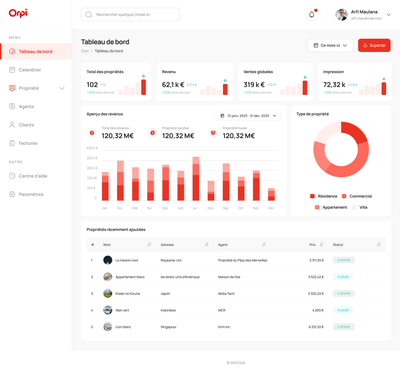Sort table by Statut column
The width and height of the screenshot is (400, 374).
[379, 245]
